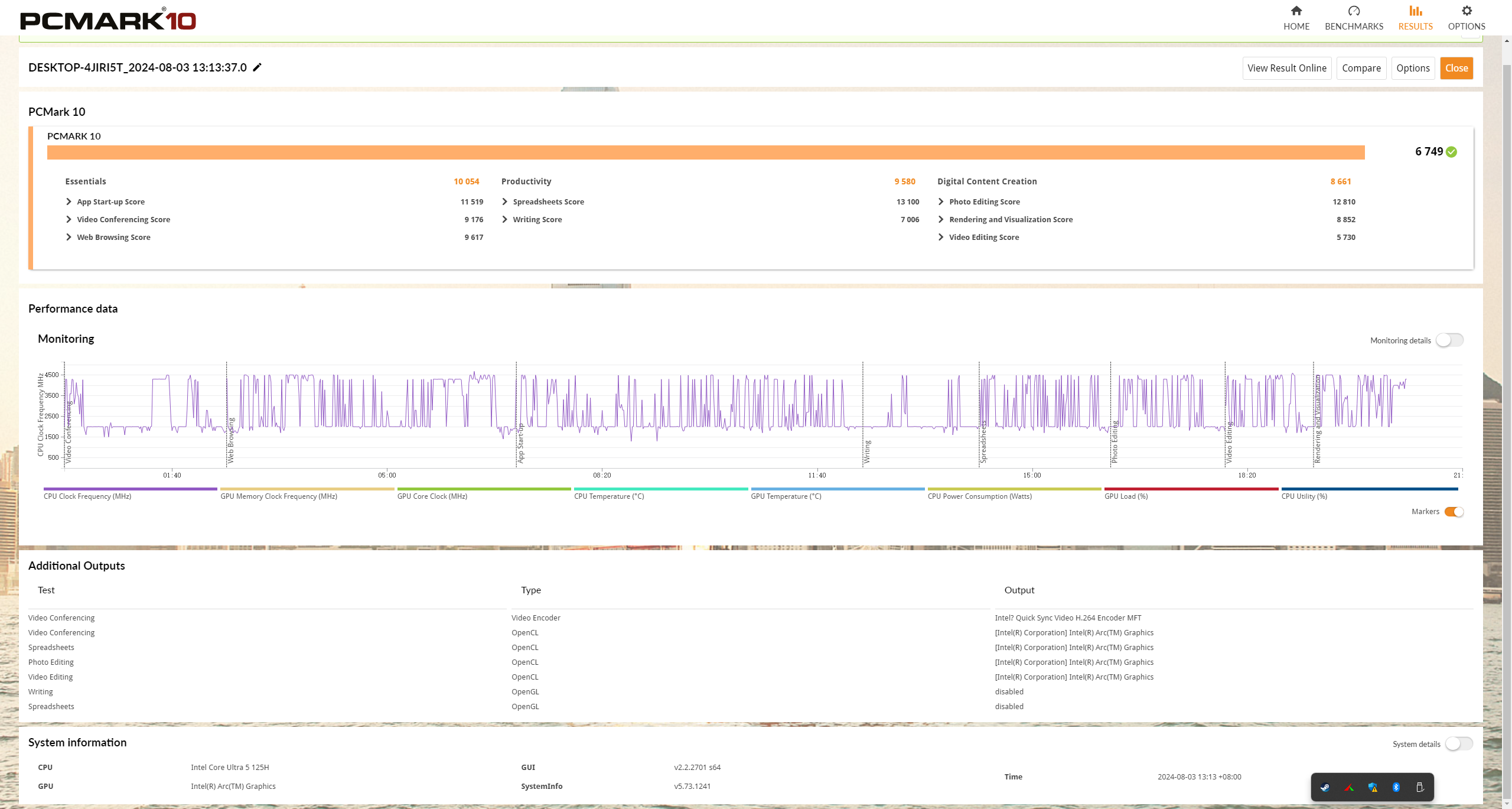This screenshot has height=809, width=1512.
Task: Select CPU Utility legend series
Action: click(x=1370, y=493)
